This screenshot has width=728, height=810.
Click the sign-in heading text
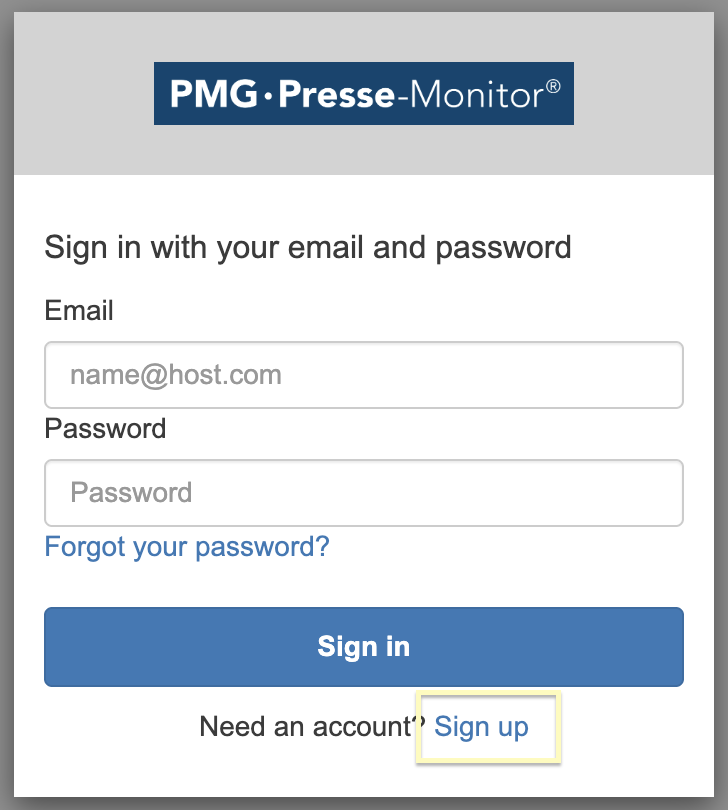coord(307,247)
